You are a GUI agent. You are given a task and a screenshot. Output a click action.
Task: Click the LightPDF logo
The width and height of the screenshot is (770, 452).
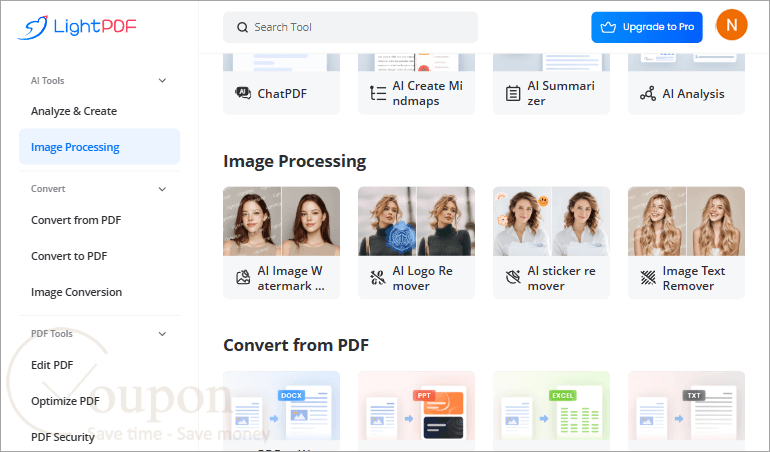[x=77, y=27]
